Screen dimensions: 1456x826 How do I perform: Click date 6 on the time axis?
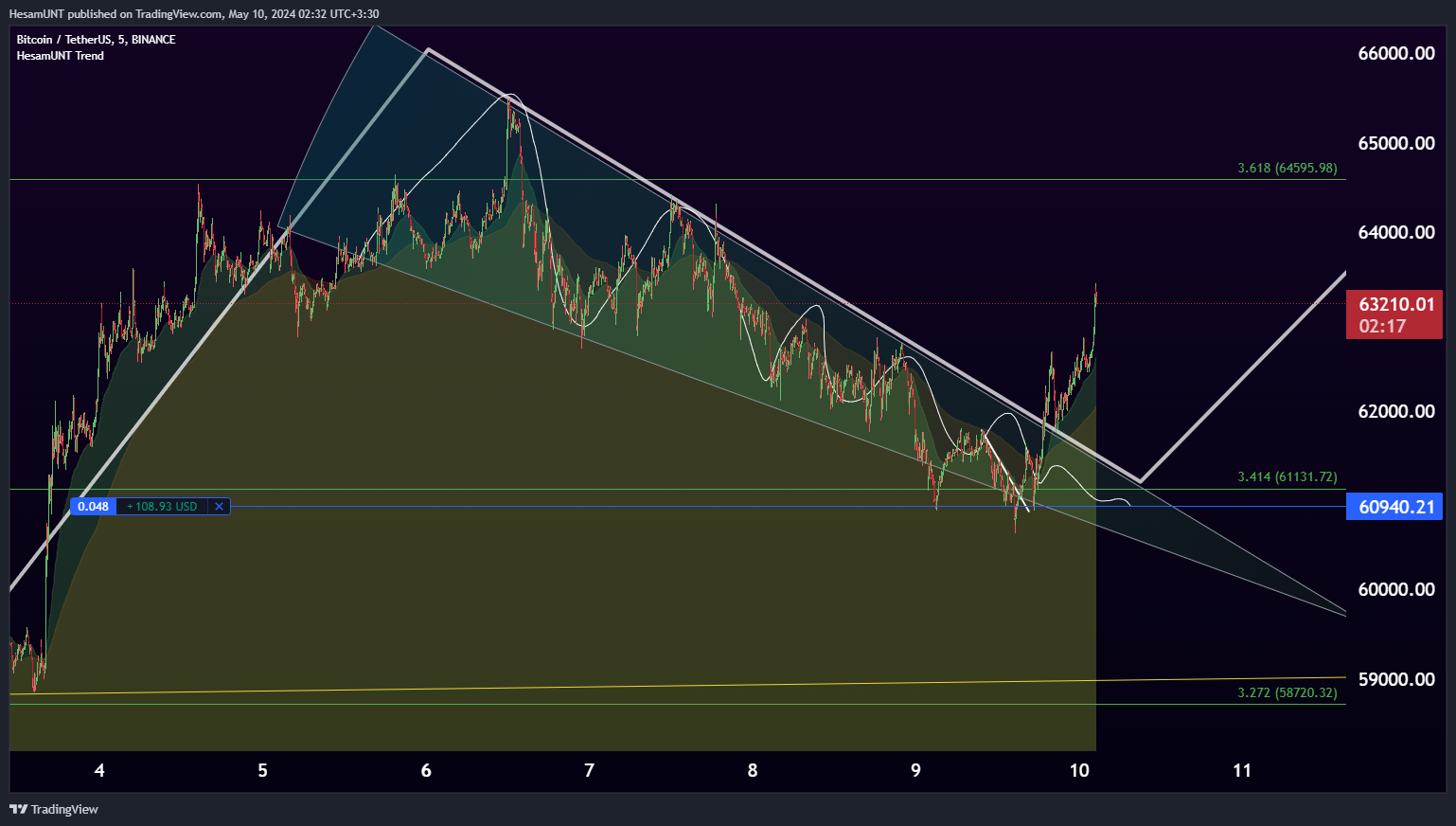[x=426, y=770]
